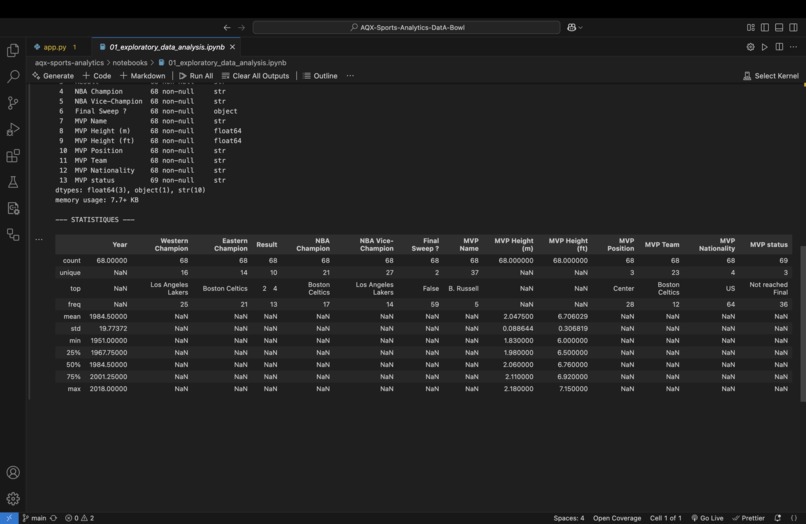
Task: Open the Manage settings gear
Action: click(13, 498)
